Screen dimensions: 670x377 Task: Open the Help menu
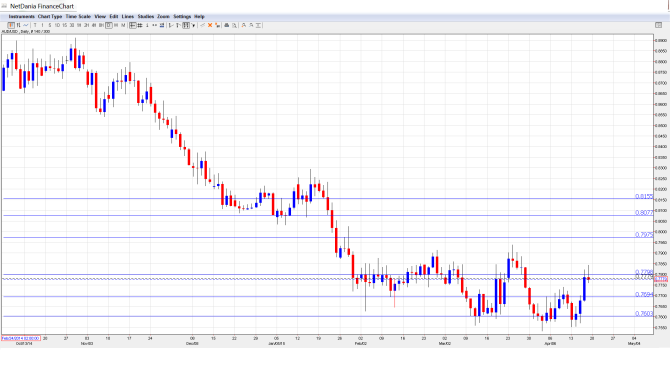199,16
